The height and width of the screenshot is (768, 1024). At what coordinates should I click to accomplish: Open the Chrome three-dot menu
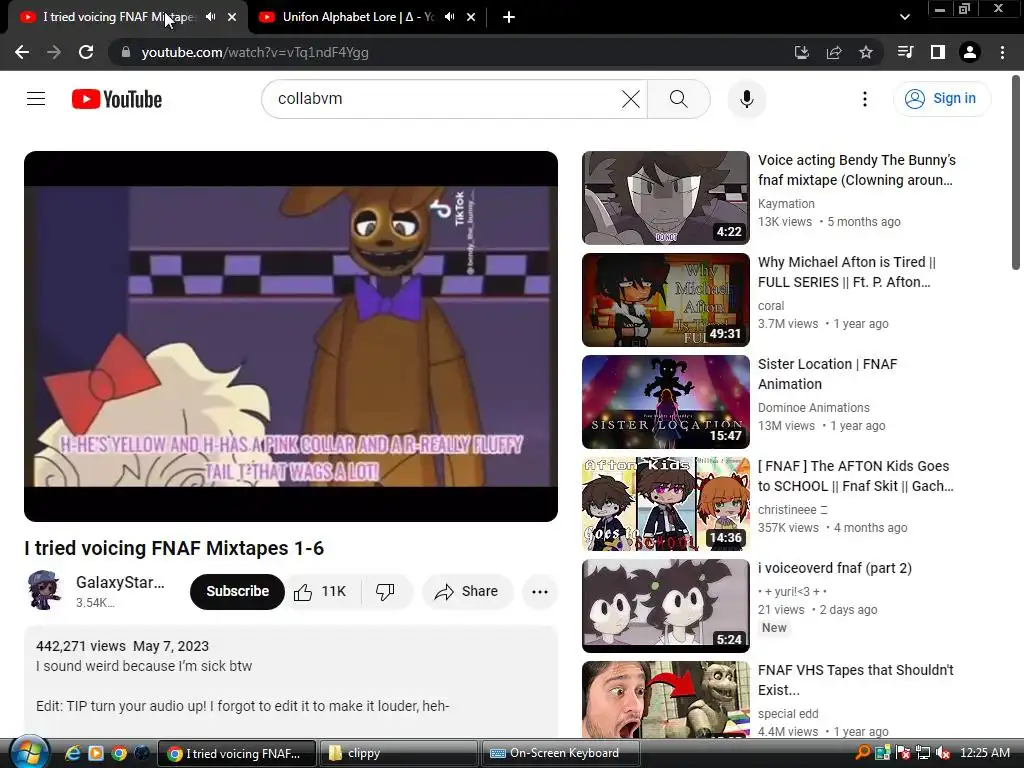(1002, 52)
